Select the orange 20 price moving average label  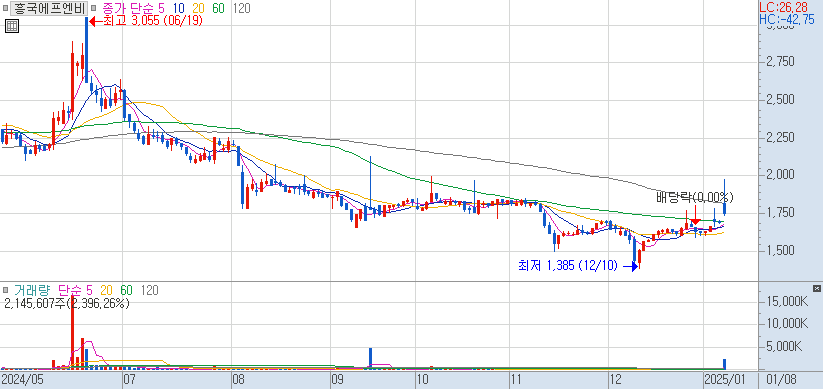tap(198, 8)
